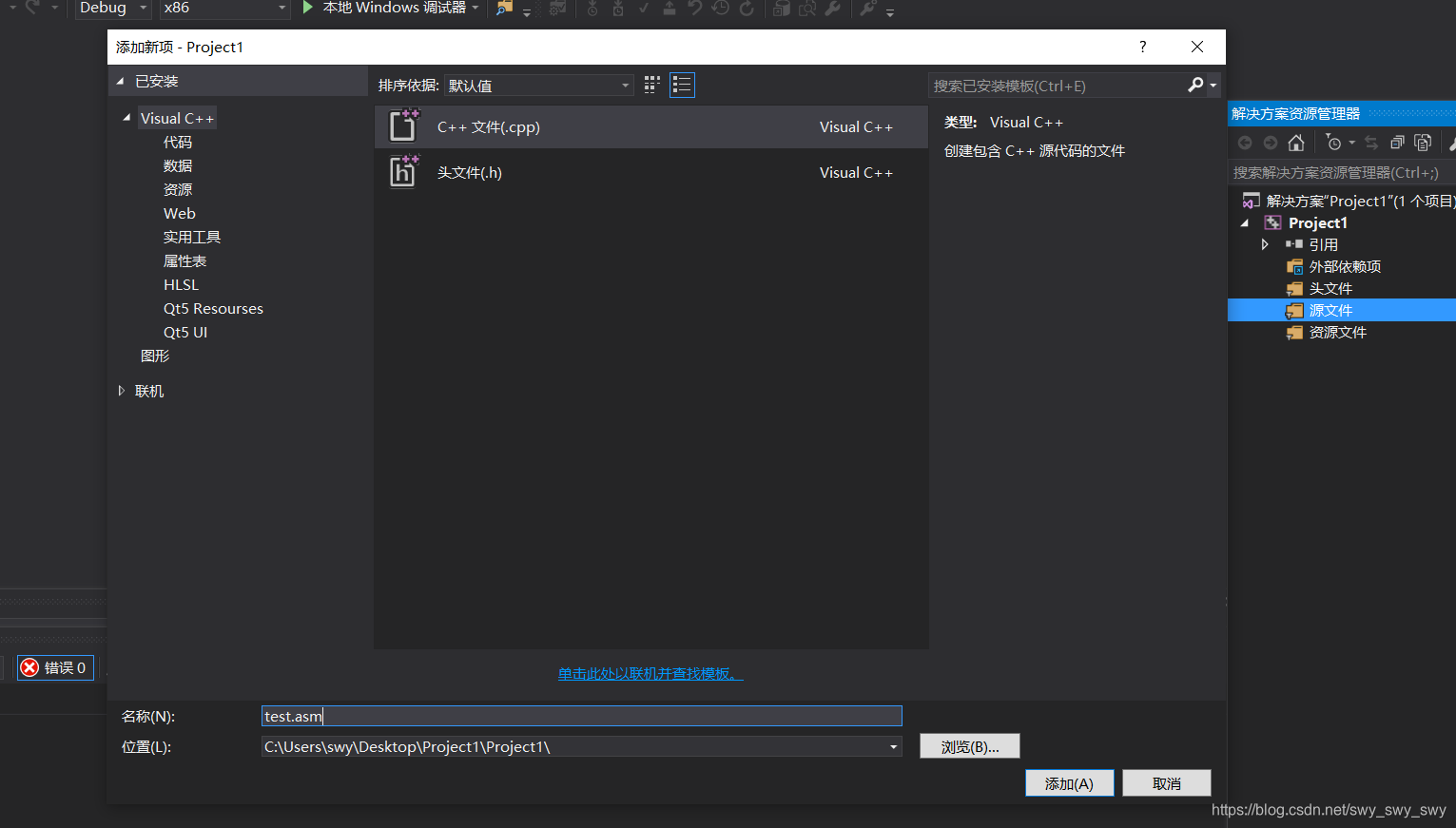Screen dimensions: 1456x828
Task: Select 源文件 folder in Solution Explorer
Action: click(x=1330, y=310)
